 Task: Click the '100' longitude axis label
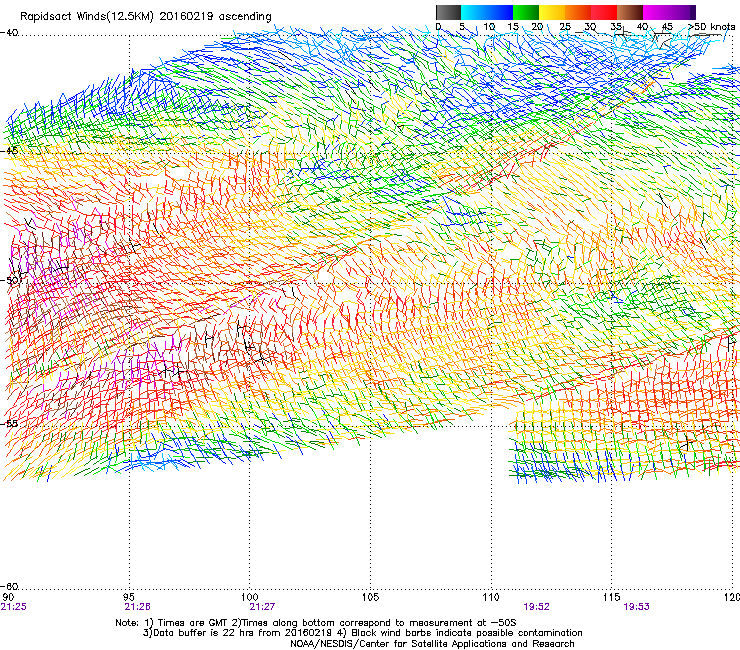250,598
